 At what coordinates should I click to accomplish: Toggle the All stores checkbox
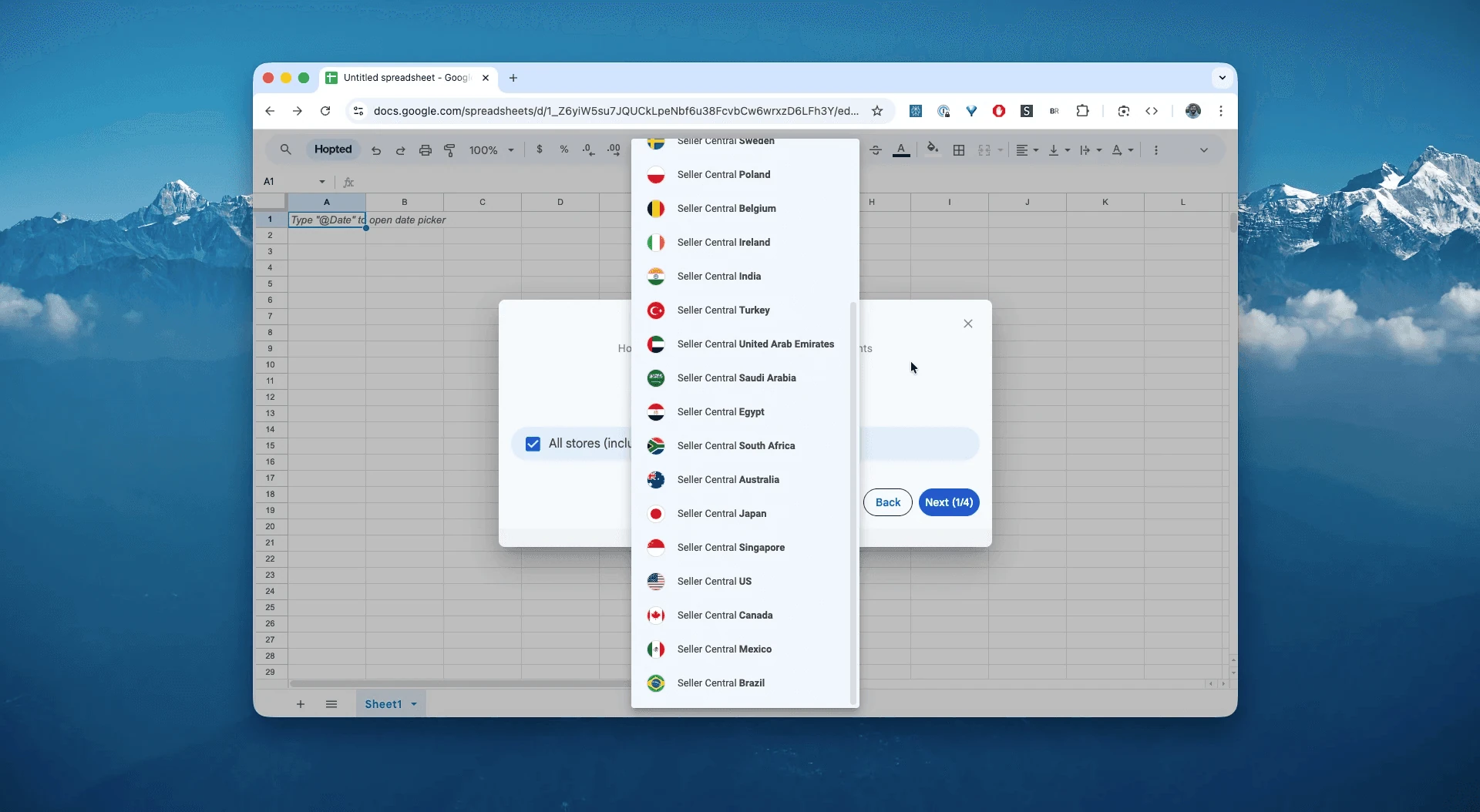pyautogui.click(x=533, y=444)
